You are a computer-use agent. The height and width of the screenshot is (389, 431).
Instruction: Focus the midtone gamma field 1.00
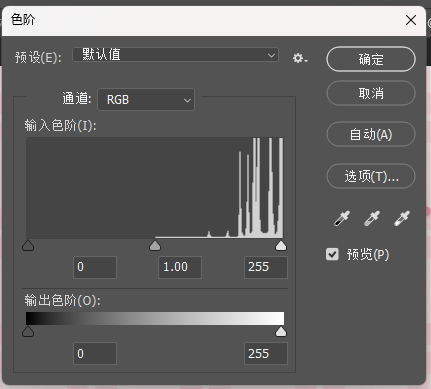coord(180,267)
